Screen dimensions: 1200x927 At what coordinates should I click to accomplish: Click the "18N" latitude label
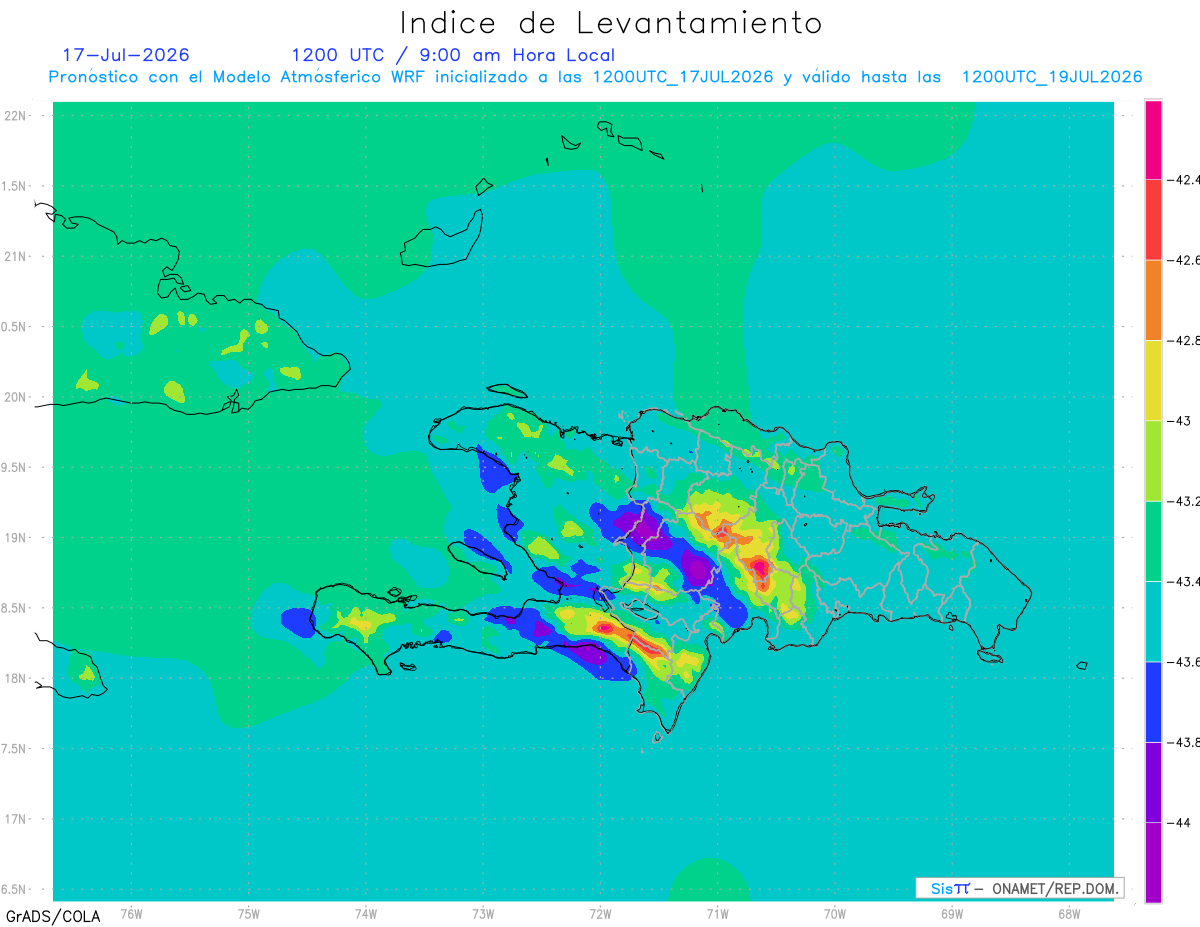(16, 678)
